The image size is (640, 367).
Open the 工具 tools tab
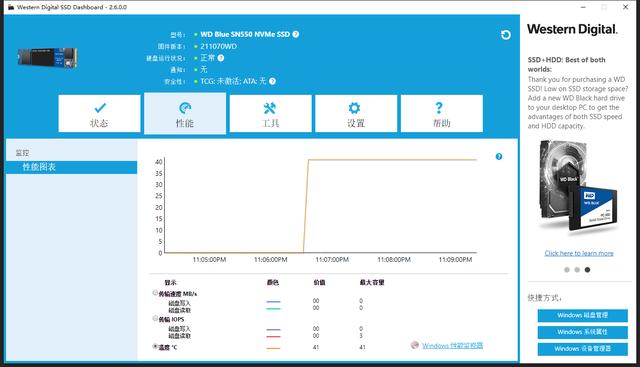[270, 113]
